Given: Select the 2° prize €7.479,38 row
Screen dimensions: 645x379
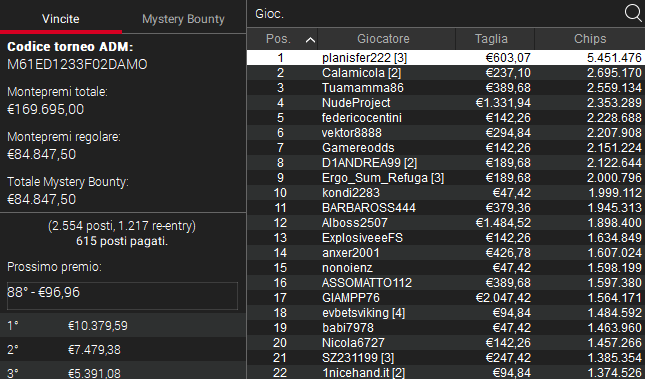Looking at the screenshot, I should [123, 350].
